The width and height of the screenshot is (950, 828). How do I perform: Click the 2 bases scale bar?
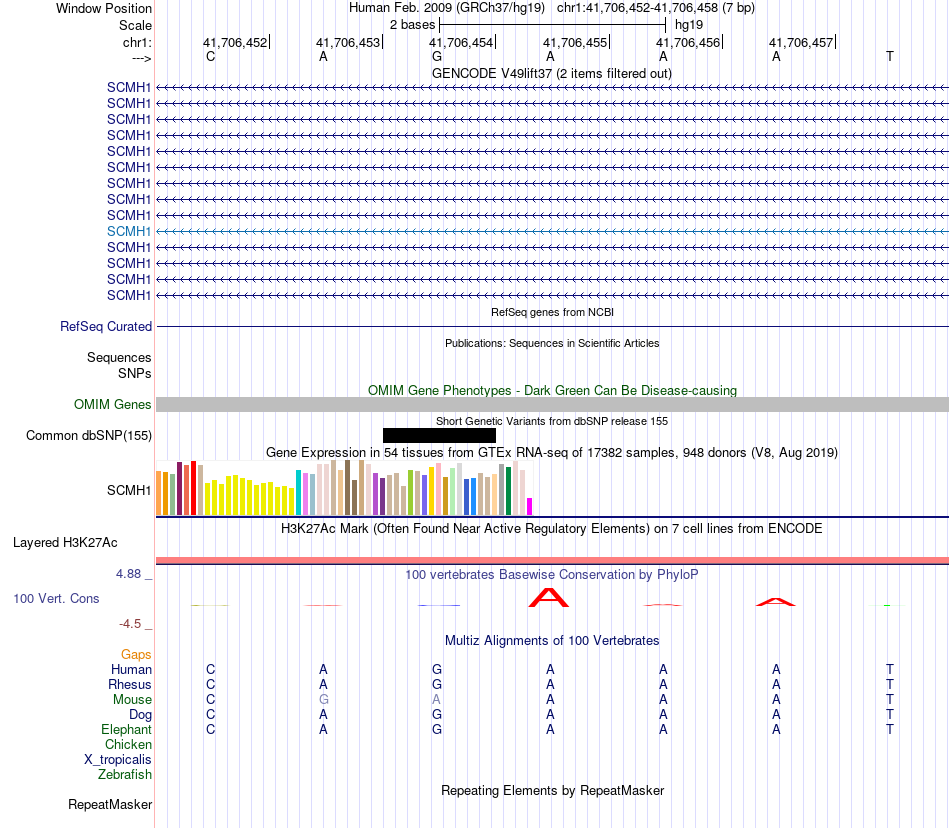point(552,25)
